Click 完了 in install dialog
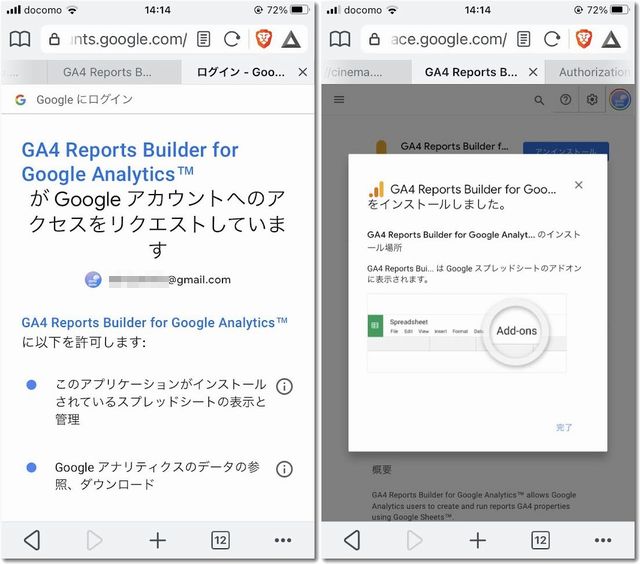Viewport: 640px width, 564px height. coord(564,427)
